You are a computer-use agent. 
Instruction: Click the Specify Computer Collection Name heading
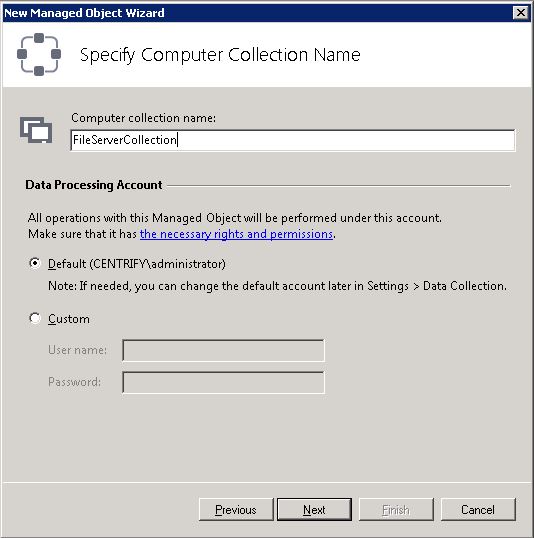220,55
